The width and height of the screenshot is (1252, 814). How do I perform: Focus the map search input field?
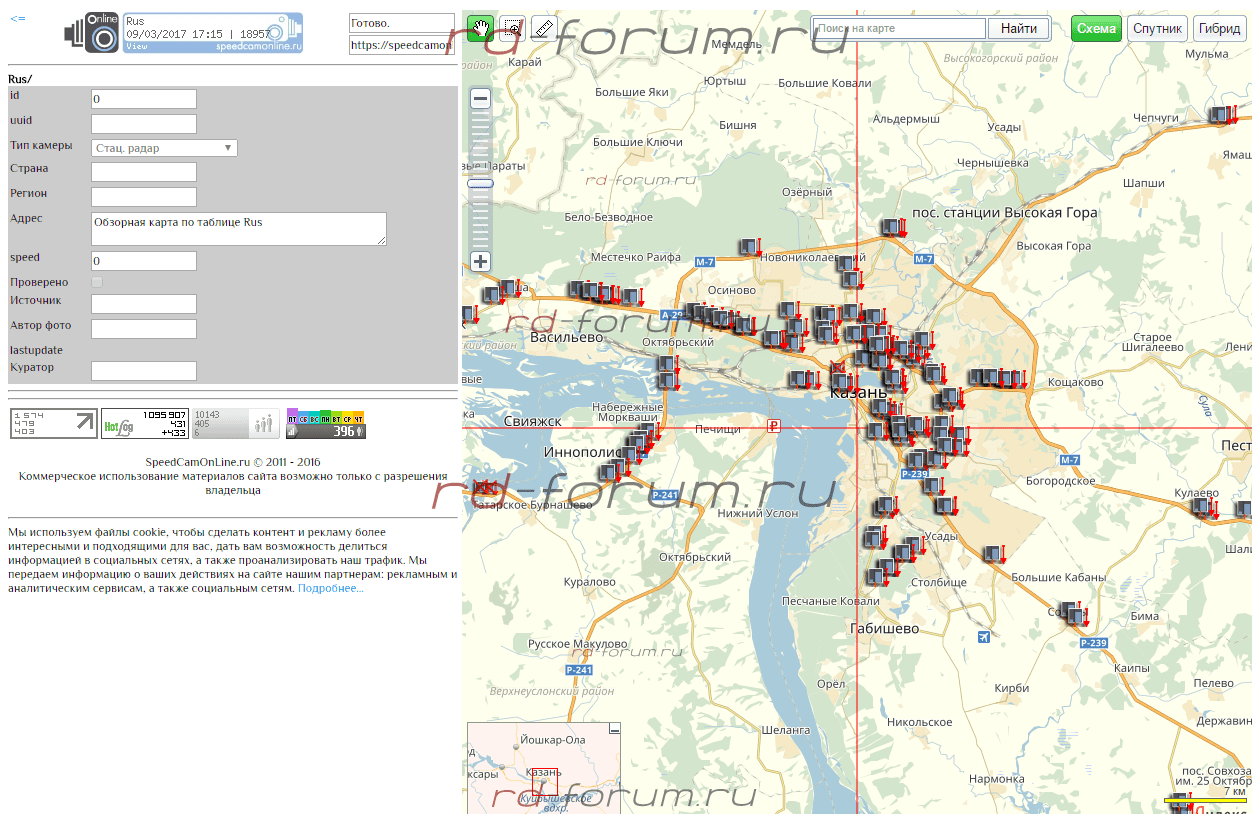[x=899, y=28]
